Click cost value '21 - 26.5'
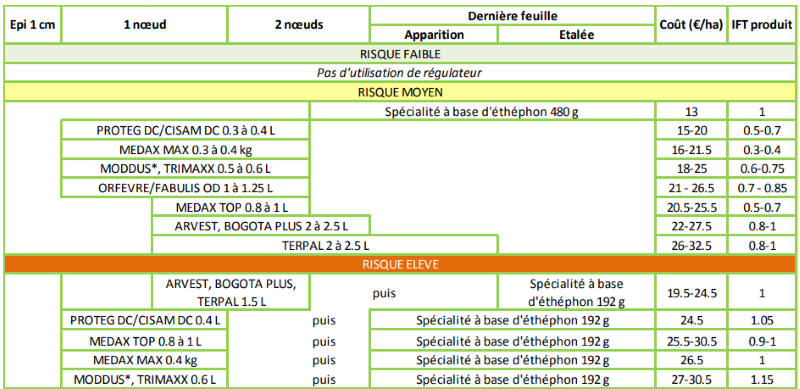The image size is (800, 389). pyautogui.click(x=691, y=188)
